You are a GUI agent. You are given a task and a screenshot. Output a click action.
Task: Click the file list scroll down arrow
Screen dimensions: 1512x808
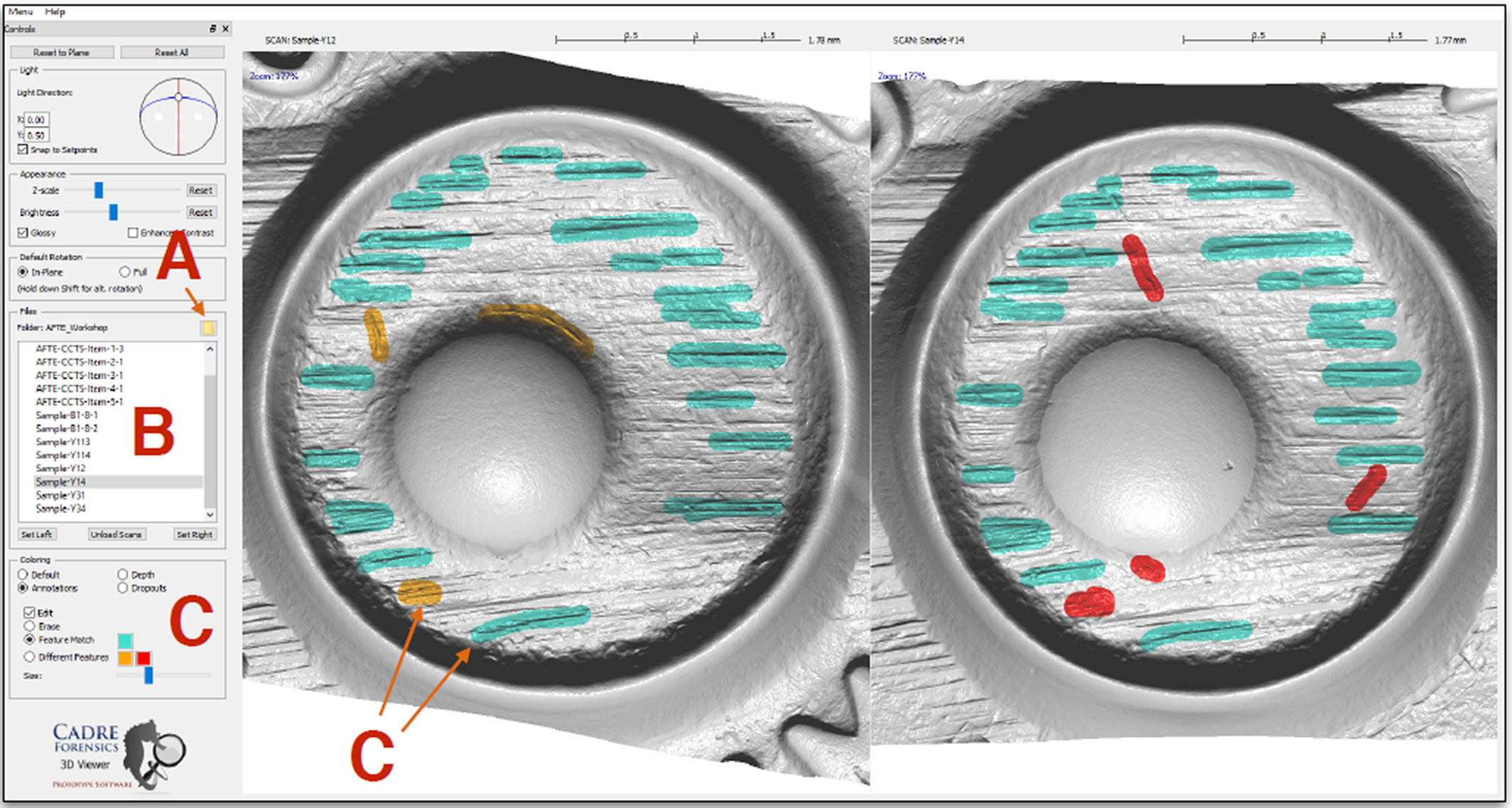tap(210, 514)
